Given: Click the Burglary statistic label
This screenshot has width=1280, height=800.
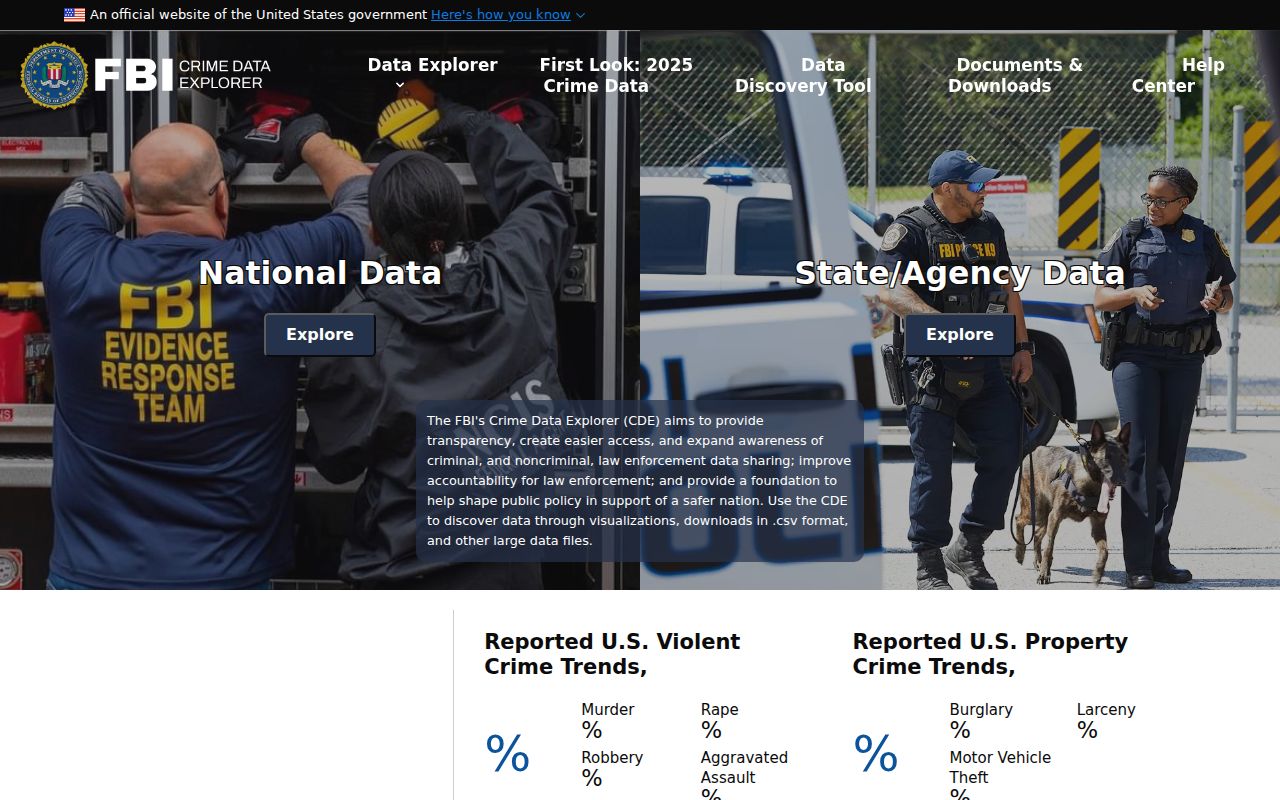Looking at the screenshot, I should tap(981, 710).
